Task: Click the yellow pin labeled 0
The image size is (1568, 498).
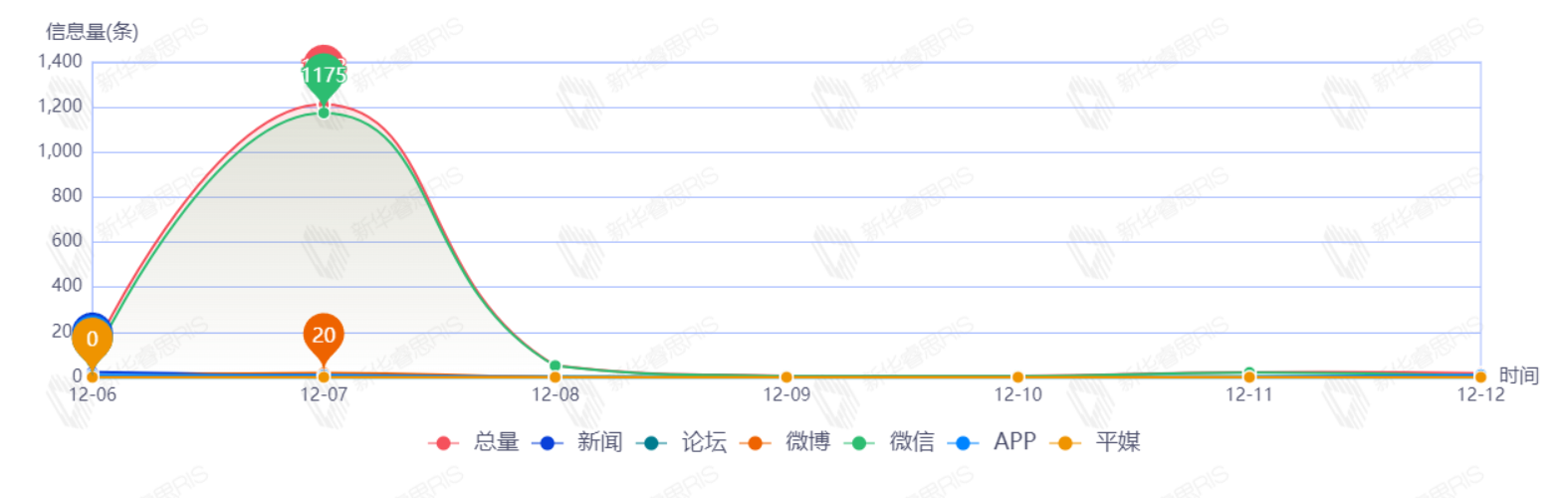Action: [93, 341]
